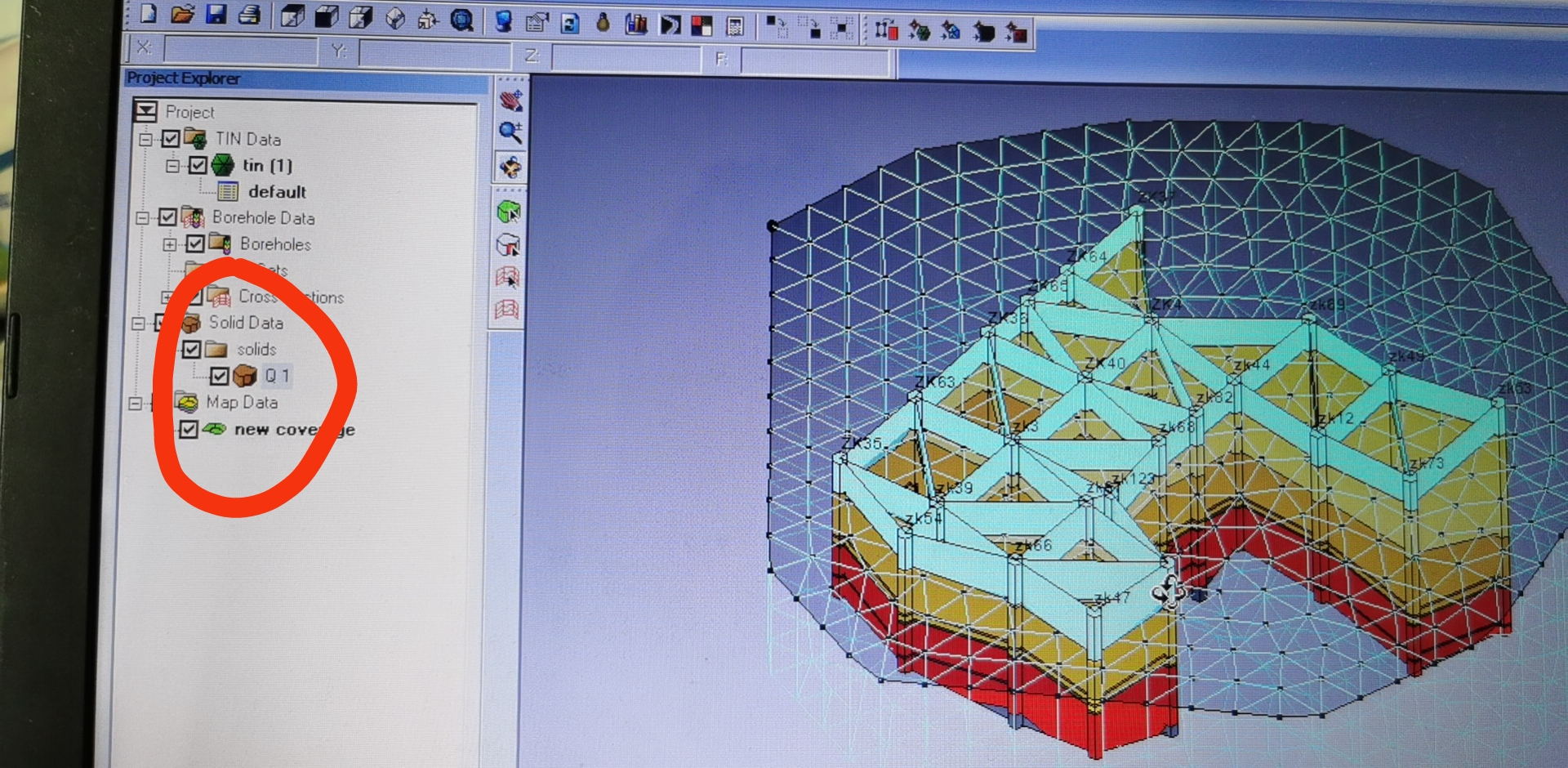Expand the Boreholes tree node
1568x768 pixels.
point(169,243)
